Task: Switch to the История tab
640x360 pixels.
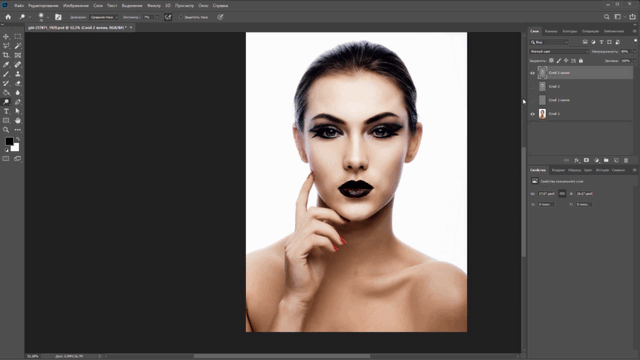Action: [x=602, y=170]
